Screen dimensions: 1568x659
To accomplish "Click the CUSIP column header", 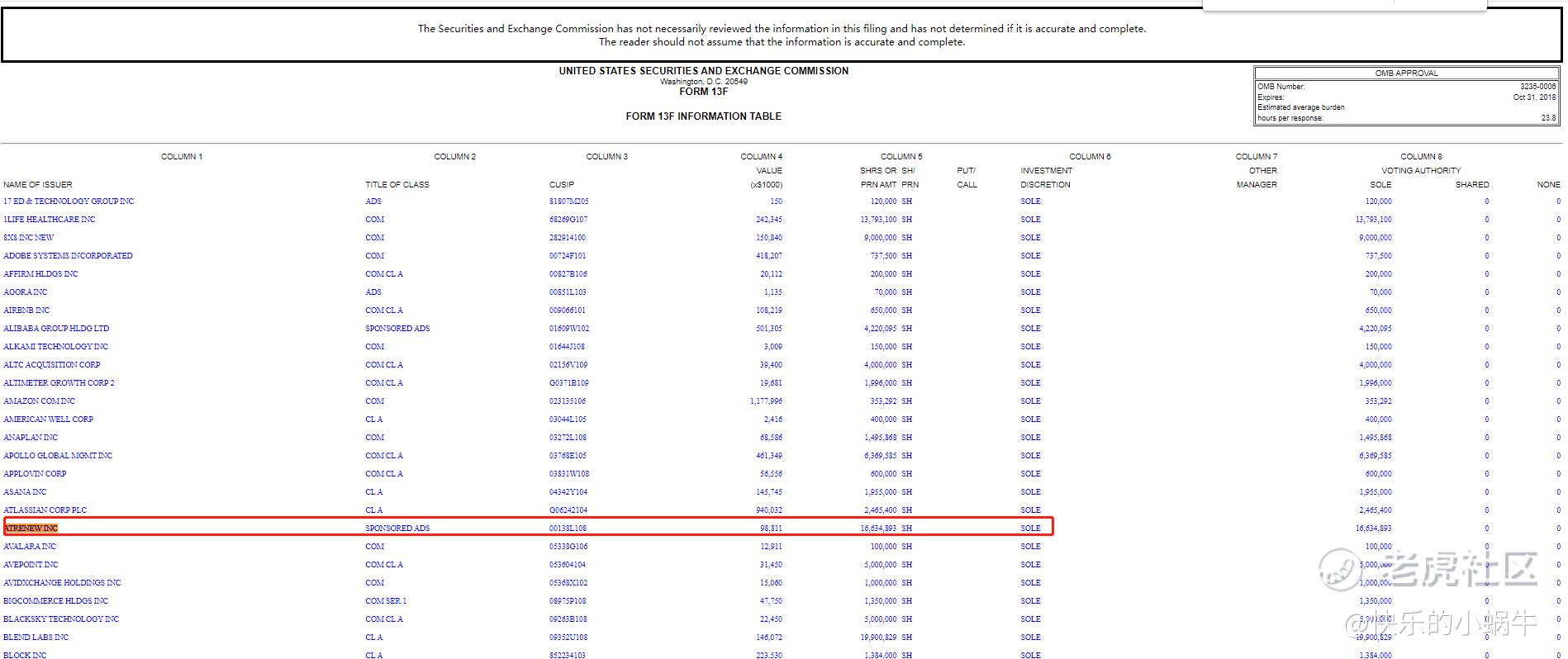I will [x=562, y=185].
